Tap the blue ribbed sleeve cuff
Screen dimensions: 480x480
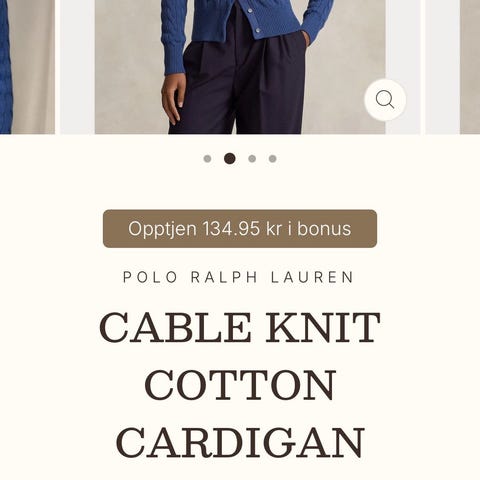coord(174,57)
